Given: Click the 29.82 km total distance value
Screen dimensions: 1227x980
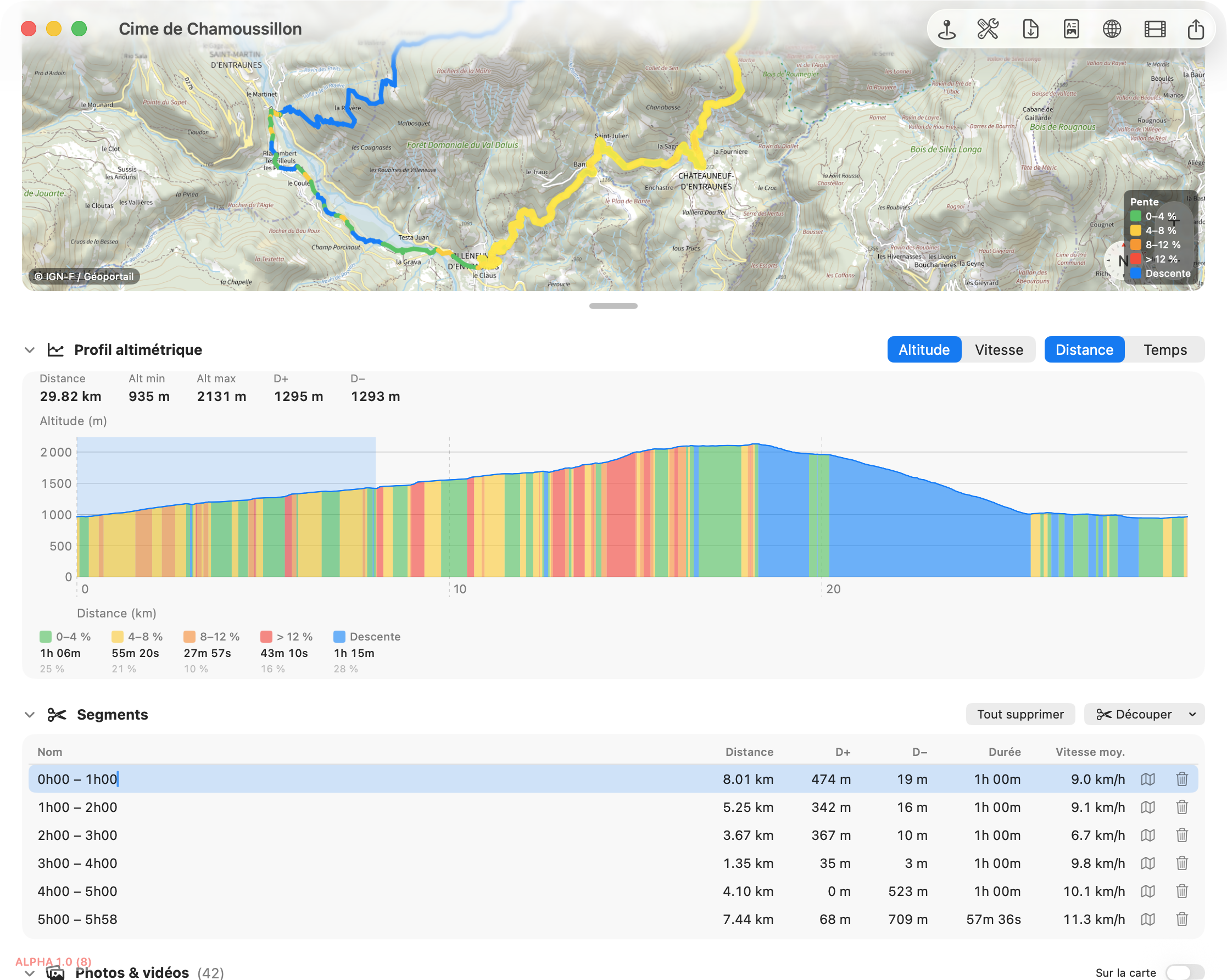Looking at the screenshot, I should click(x=70, y=397).
